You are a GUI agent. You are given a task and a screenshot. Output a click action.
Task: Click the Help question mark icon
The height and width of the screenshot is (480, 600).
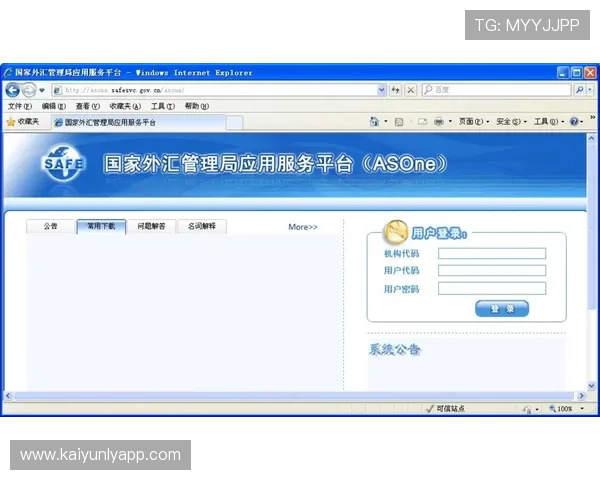[x=574, y=122]
